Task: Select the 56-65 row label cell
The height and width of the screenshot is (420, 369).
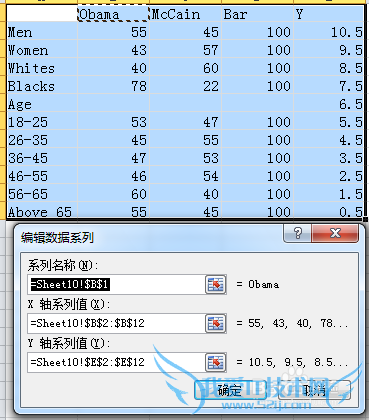Action: point(42,194)
